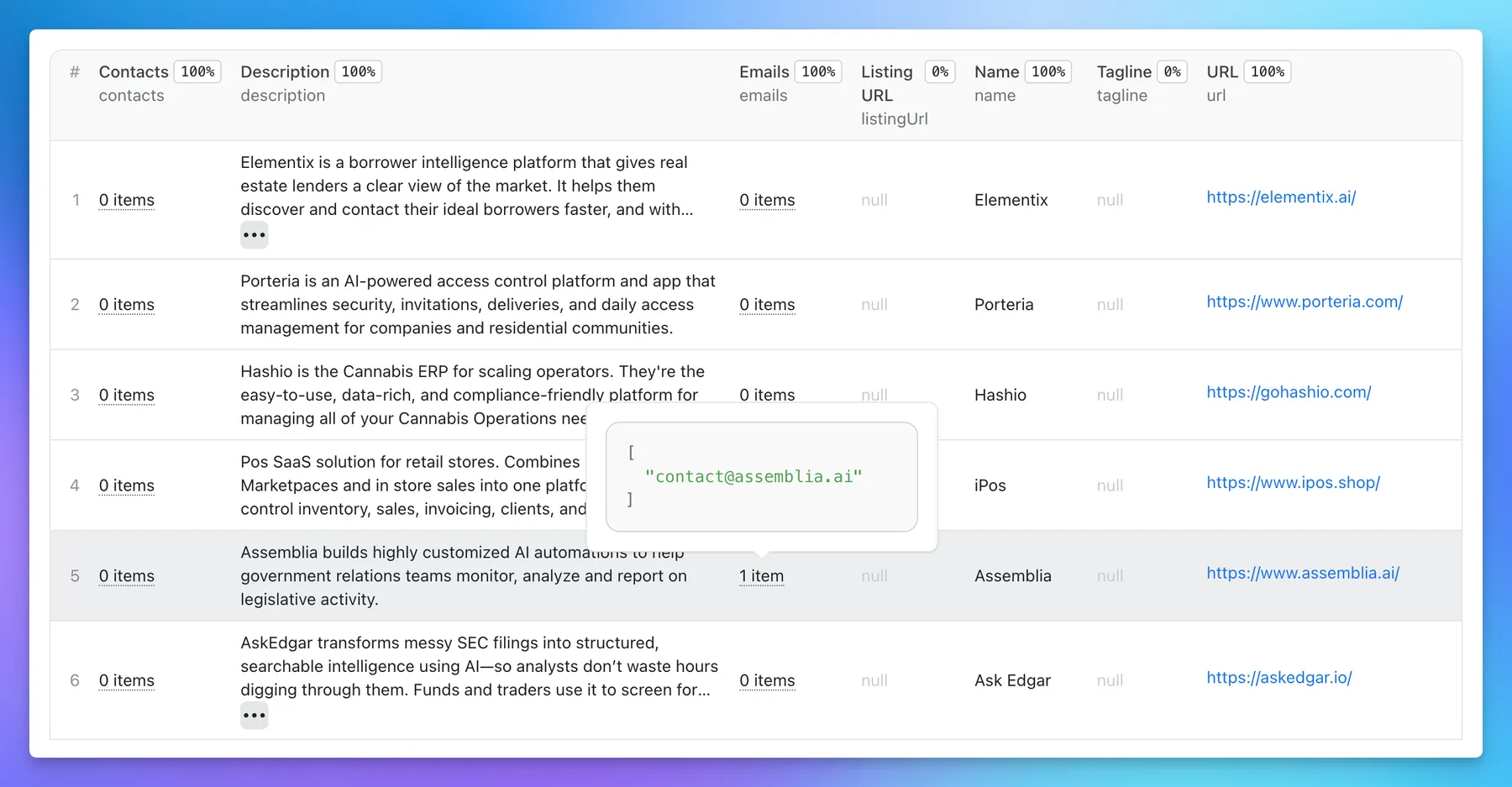Click the Contacts column header
The height and width of the screenshot is (787, 1512).
pyautogui.click(x=134, y=72)
